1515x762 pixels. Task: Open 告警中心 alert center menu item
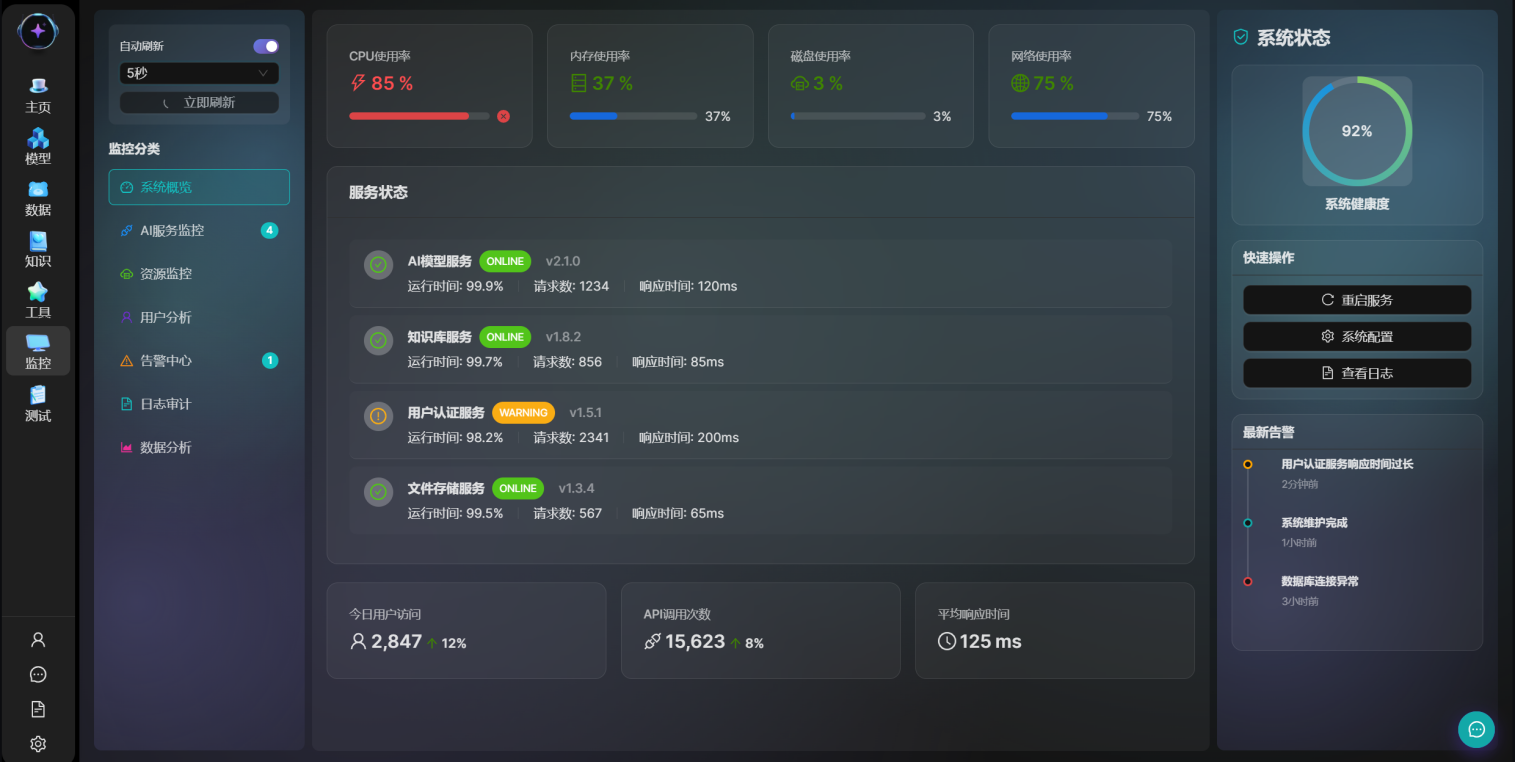pyautogui.click(x=199, y=360)
